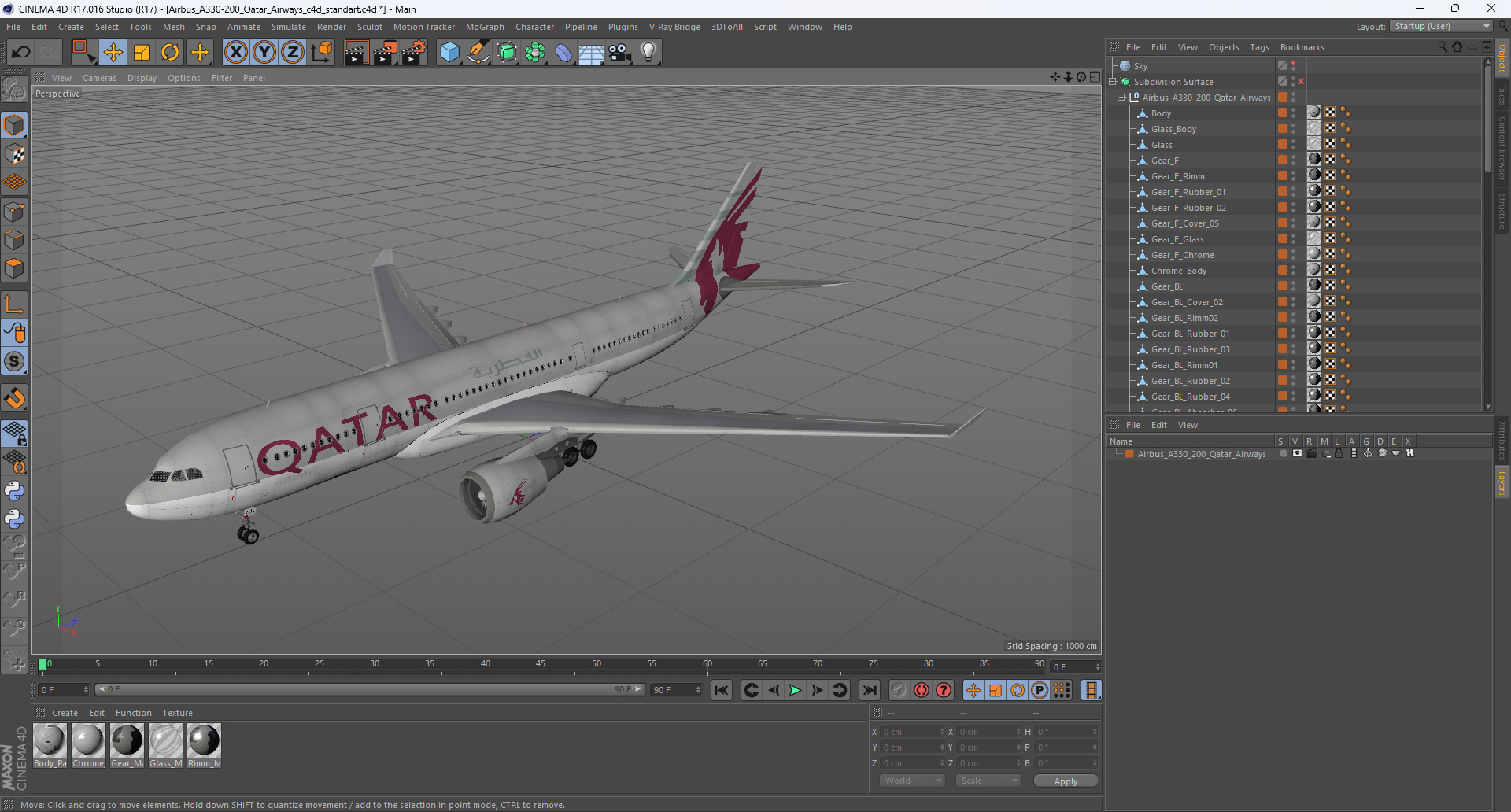Go to the end of animation
This screenshot has height=812, width=1511.
(870, 690)
